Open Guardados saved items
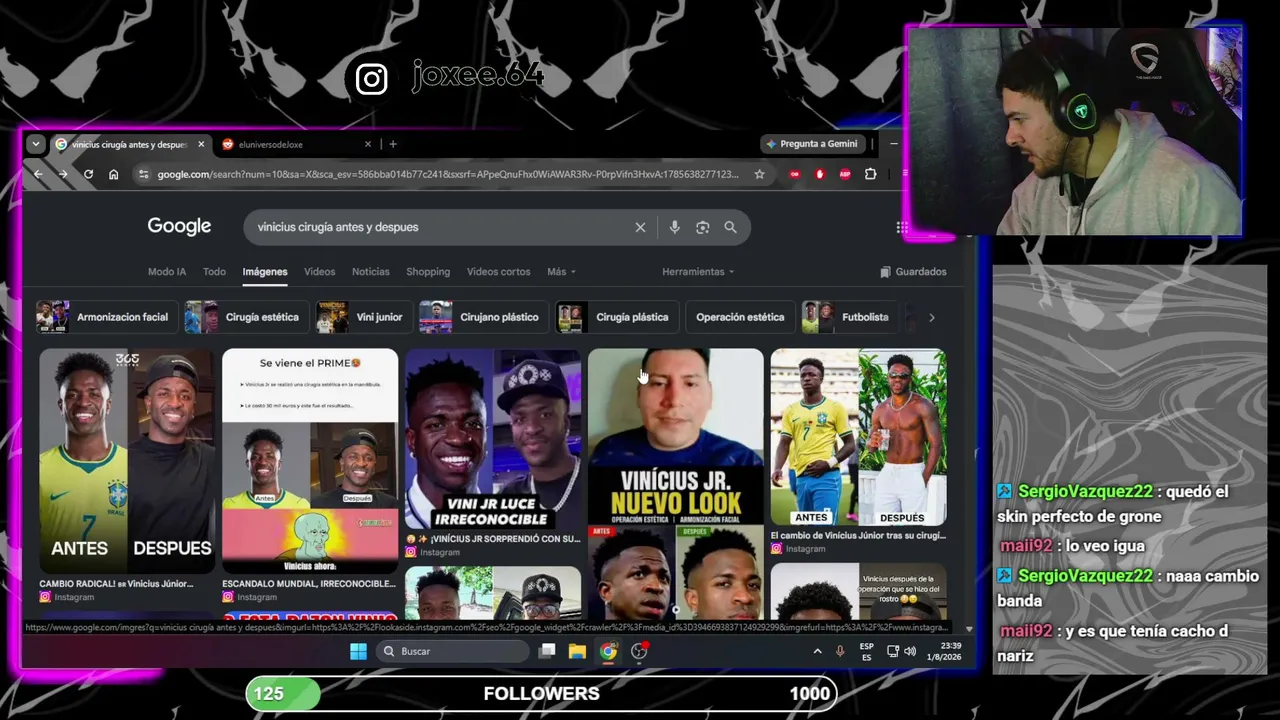Screen dimensions: 1280x720 (913, 272)
